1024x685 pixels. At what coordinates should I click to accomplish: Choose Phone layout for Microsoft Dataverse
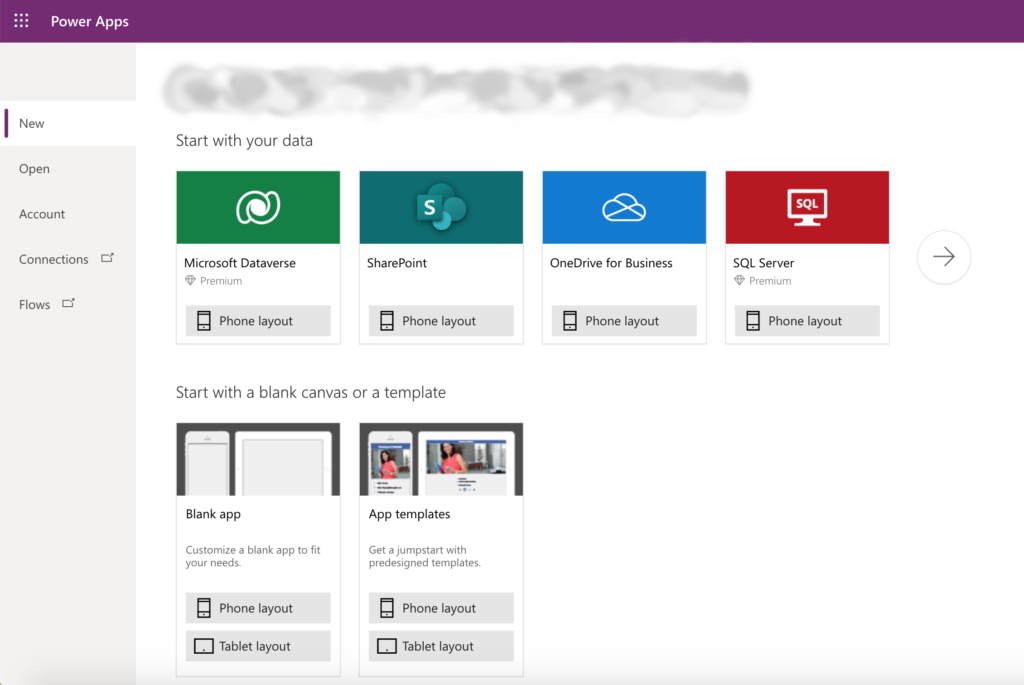pyautogui.click(x=258, y=321)
